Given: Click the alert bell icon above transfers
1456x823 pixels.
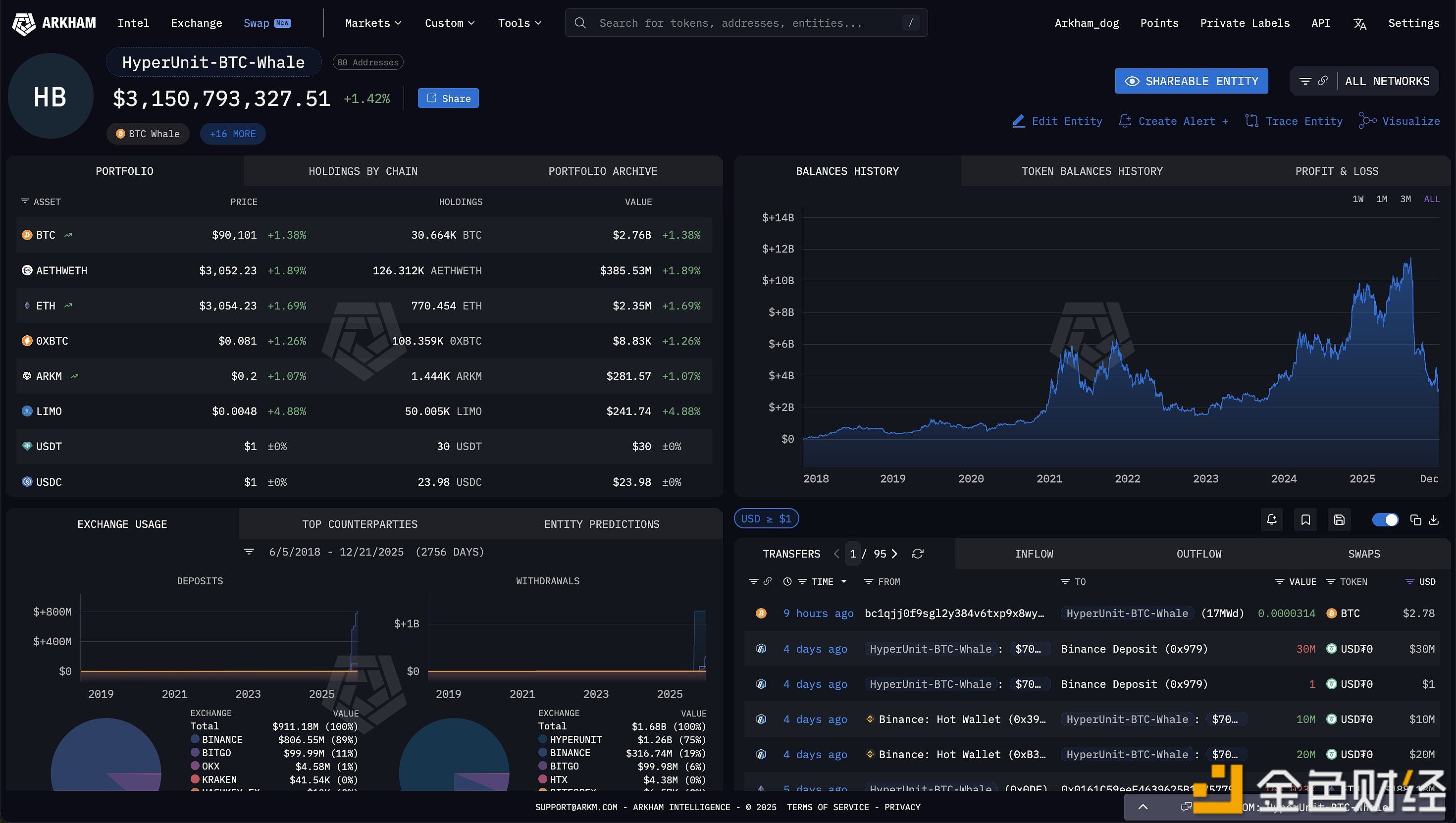Looking at the screenshot, I should [x=1272, y=519].
